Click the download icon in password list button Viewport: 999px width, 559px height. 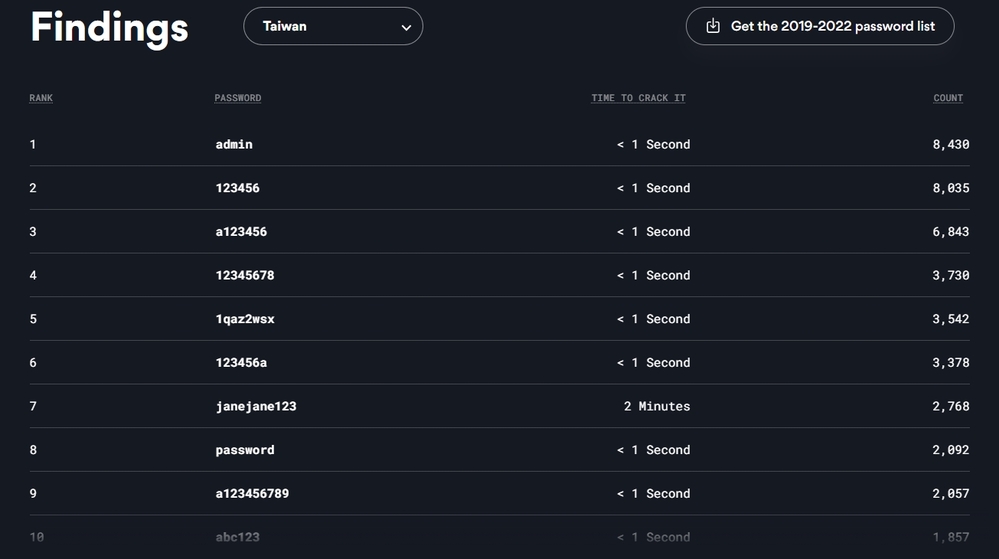[713, 26]
